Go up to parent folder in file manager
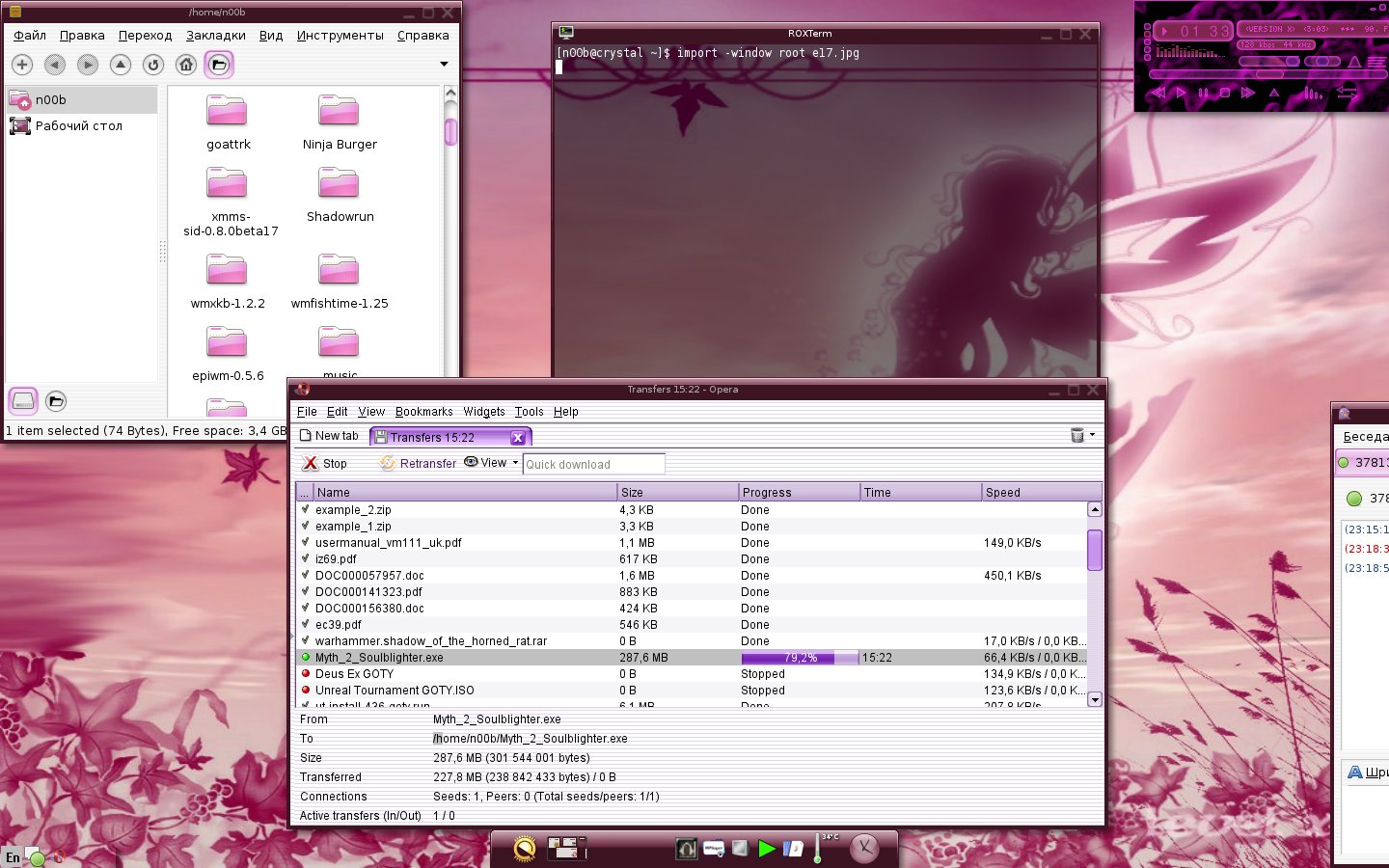 coord(121,65)
